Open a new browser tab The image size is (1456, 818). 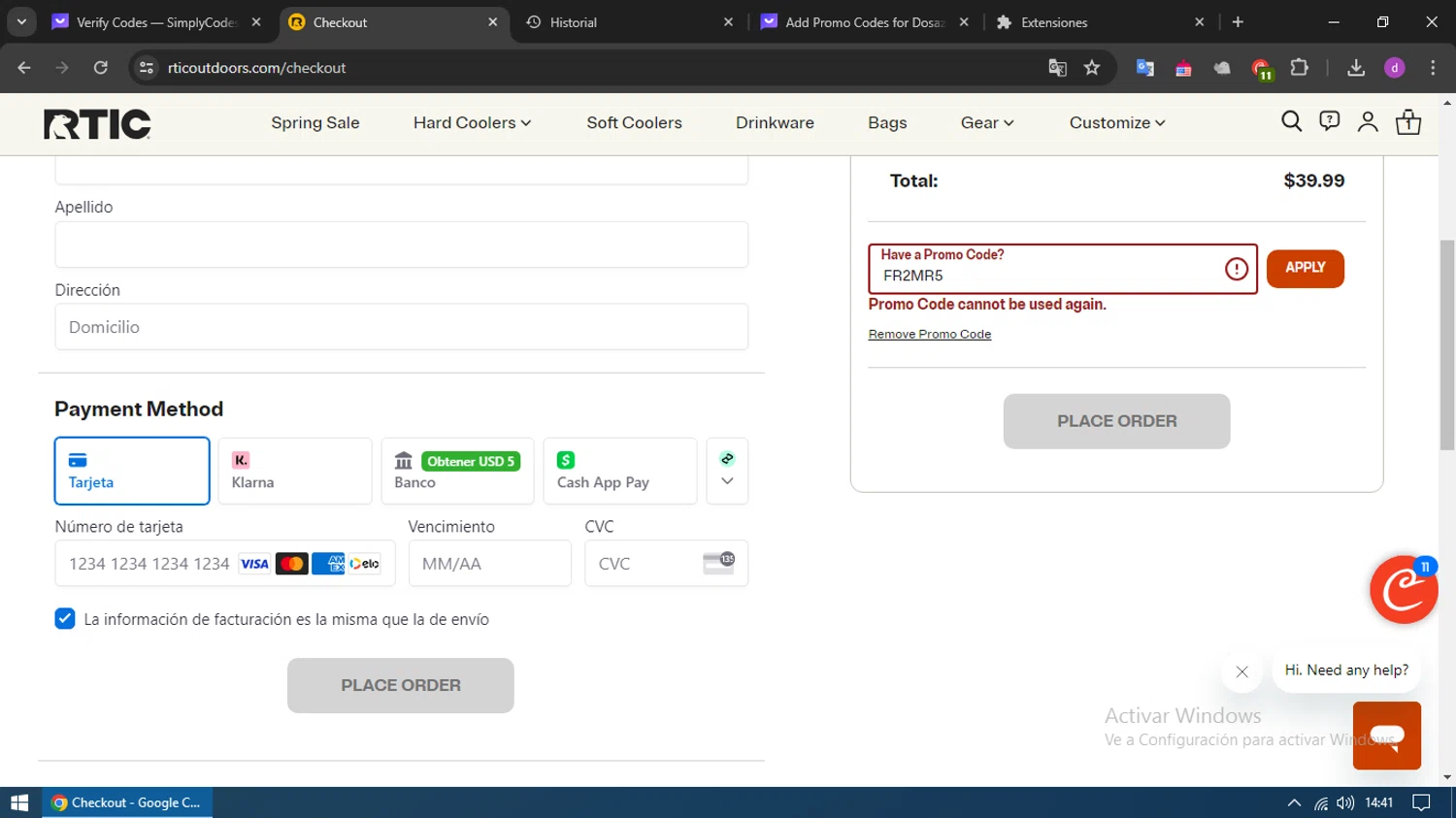(1238, 22)
